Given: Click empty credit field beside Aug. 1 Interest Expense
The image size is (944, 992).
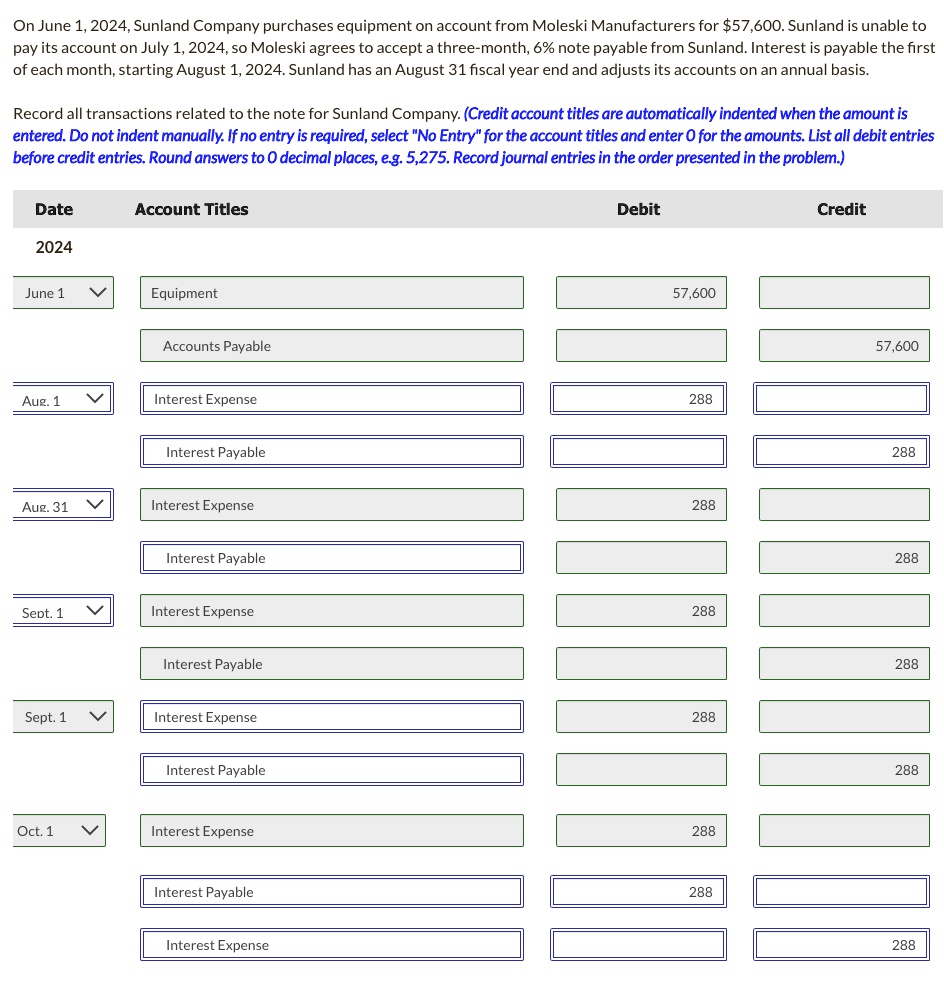Looking at the screenshot, I should pos(841,399).
